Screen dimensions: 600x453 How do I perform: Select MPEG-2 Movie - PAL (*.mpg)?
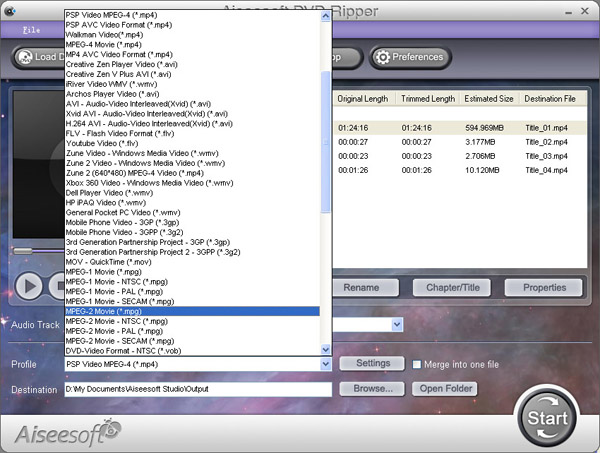[192, 331]
